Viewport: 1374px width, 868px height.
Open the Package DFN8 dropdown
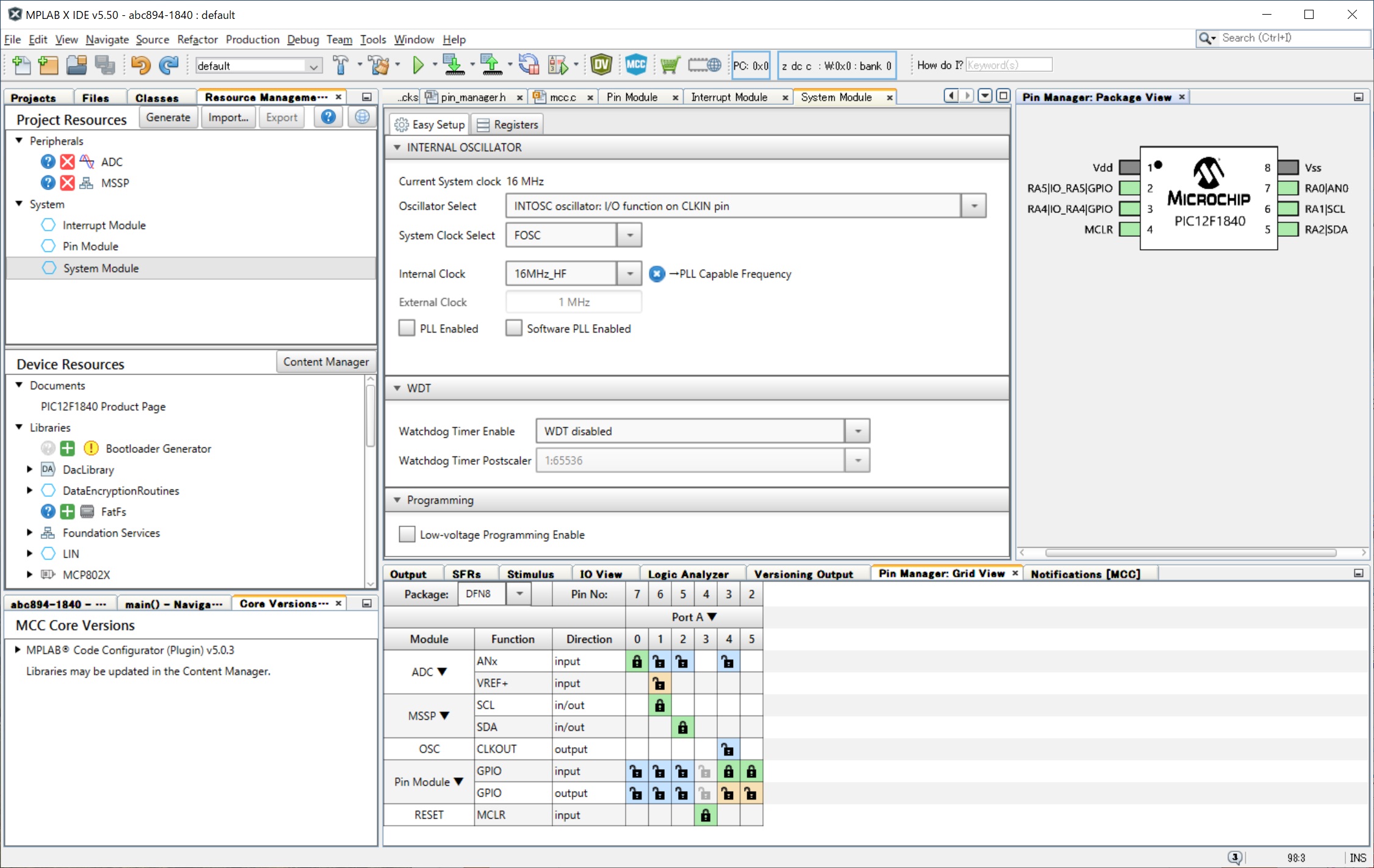pos(519,594)
